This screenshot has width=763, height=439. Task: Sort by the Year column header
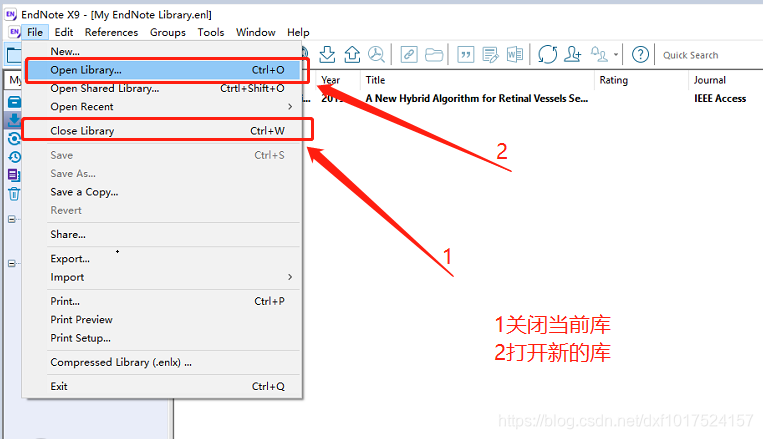tap(338, 80)
